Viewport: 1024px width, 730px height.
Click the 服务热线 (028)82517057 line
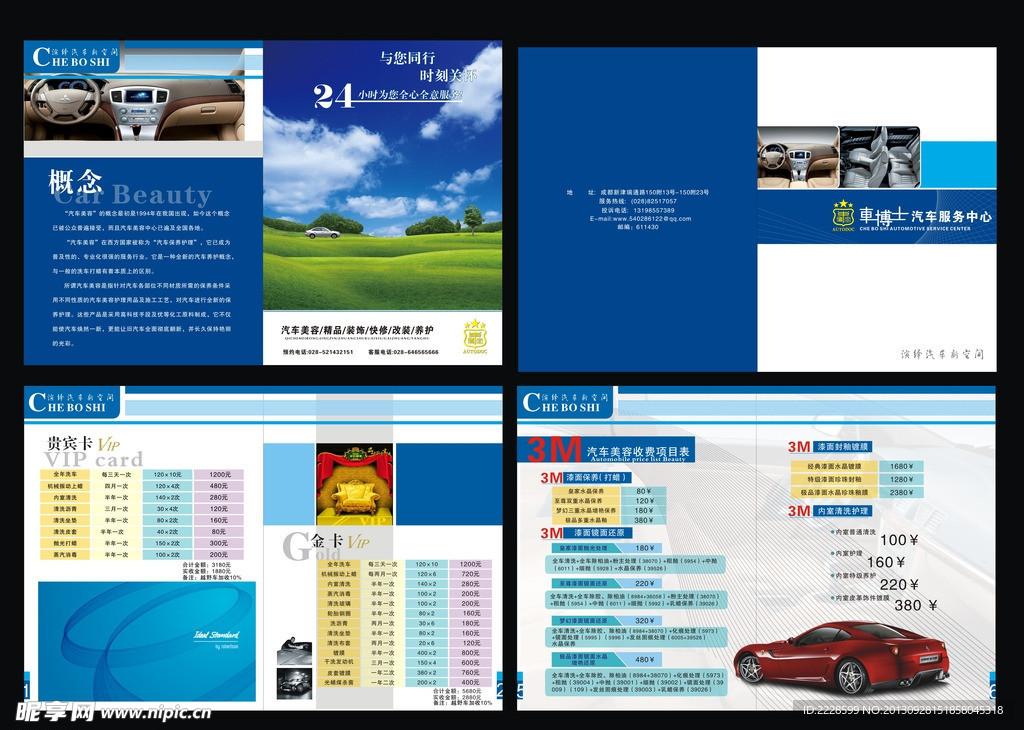tap(637, 201)
